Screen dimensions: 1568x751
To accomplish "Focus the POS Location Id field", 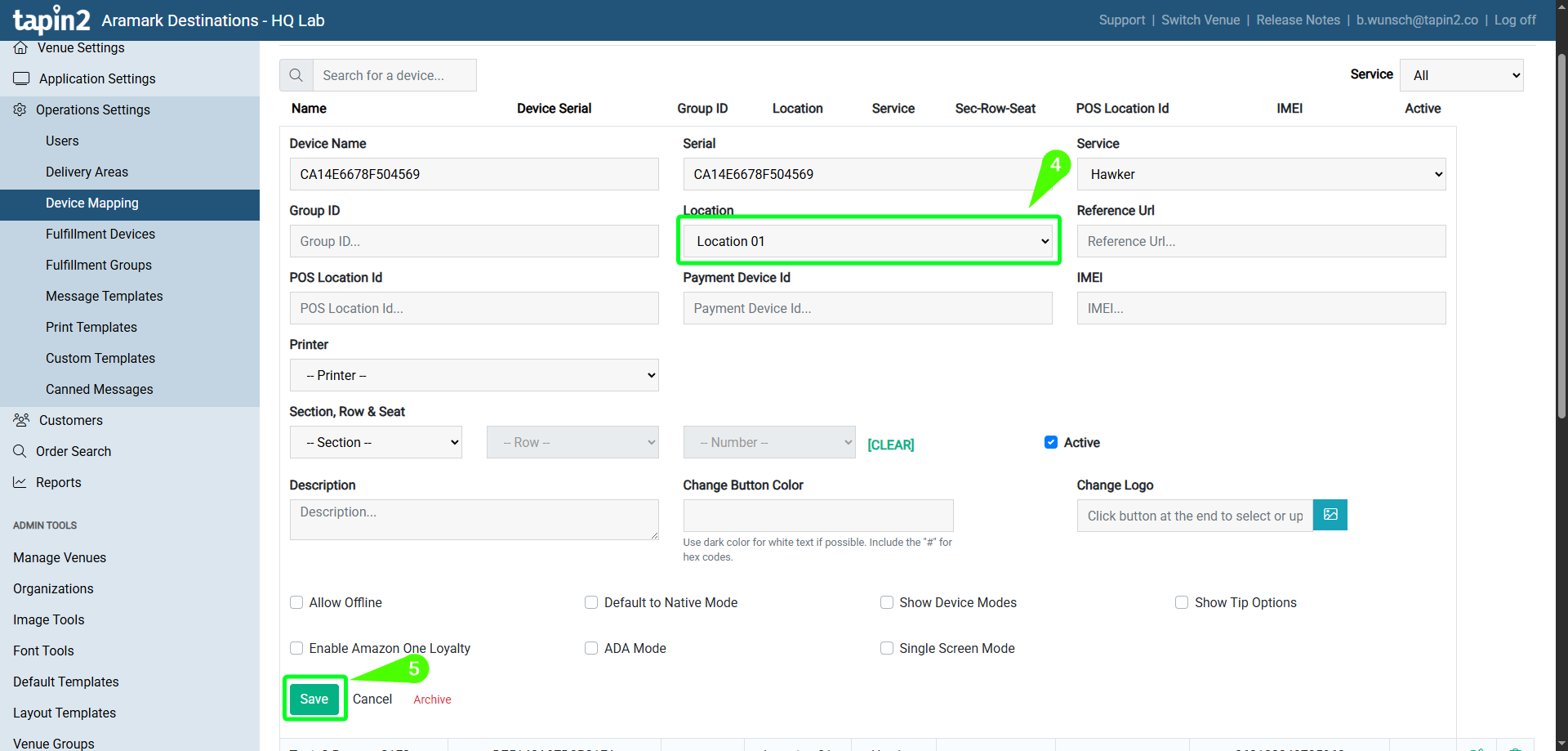I will (474, 308).
